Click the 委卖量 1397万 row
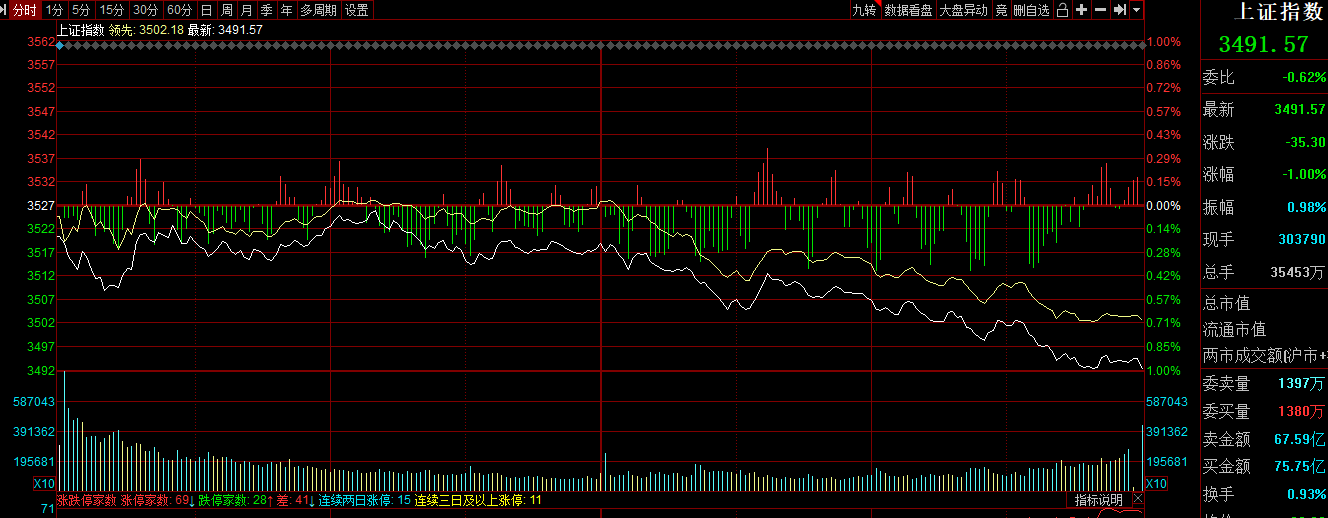This screenshot has height=518, width=1328. [1264, 383]
